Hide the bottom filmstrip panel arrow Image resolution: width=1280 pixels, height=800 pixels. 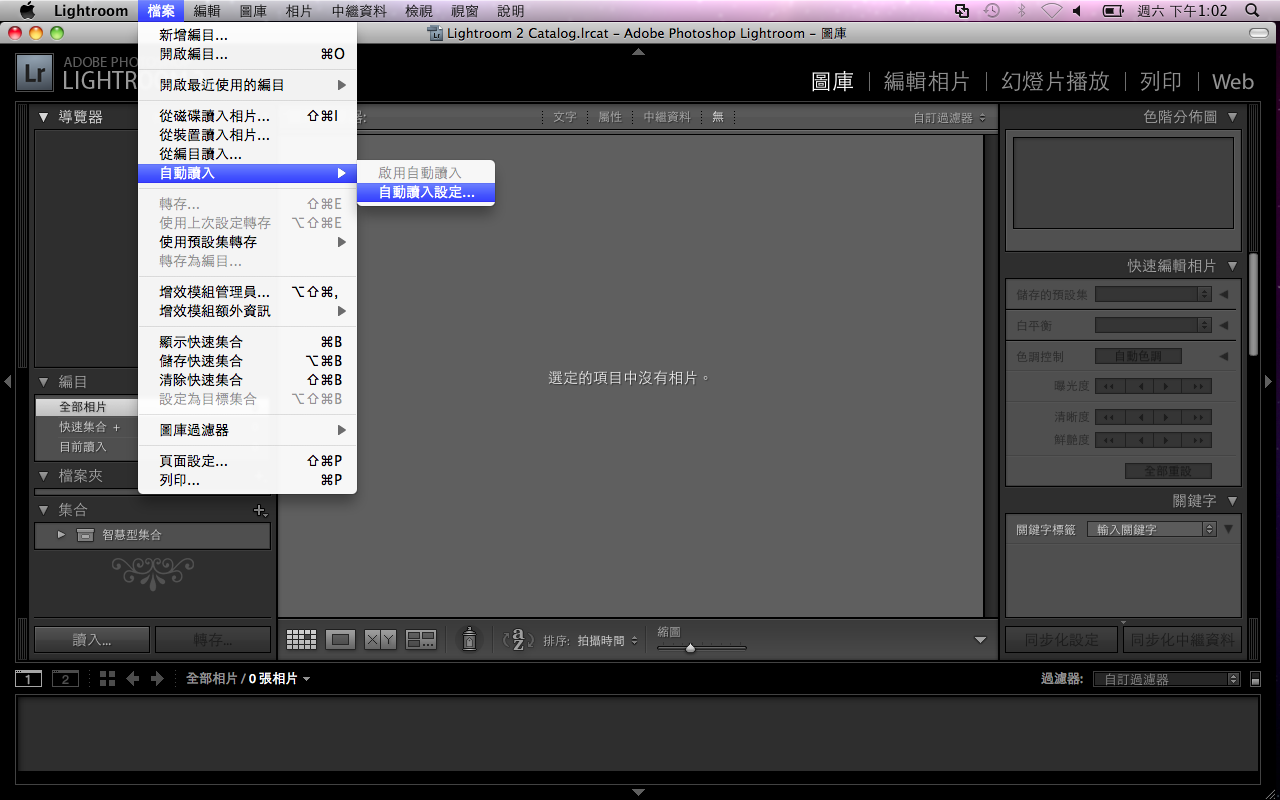pos(639,793)
